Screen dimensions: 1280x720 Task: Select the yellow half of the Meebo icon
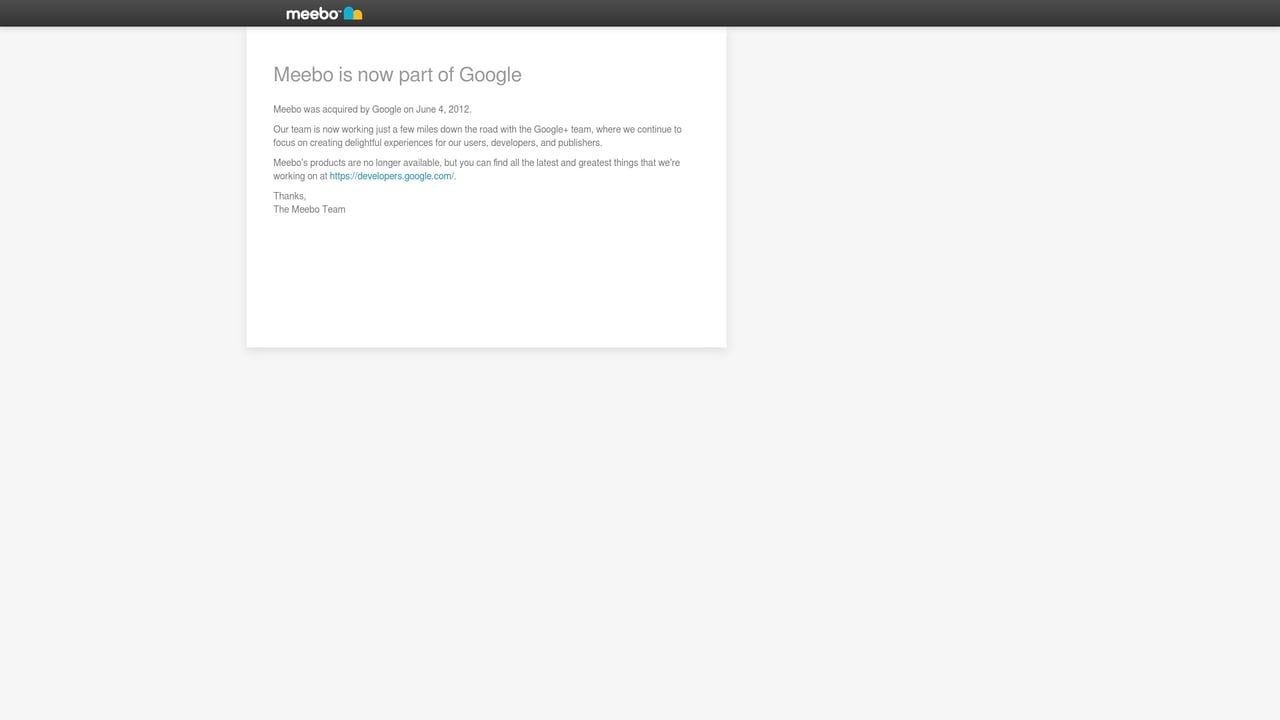[357, 15]
